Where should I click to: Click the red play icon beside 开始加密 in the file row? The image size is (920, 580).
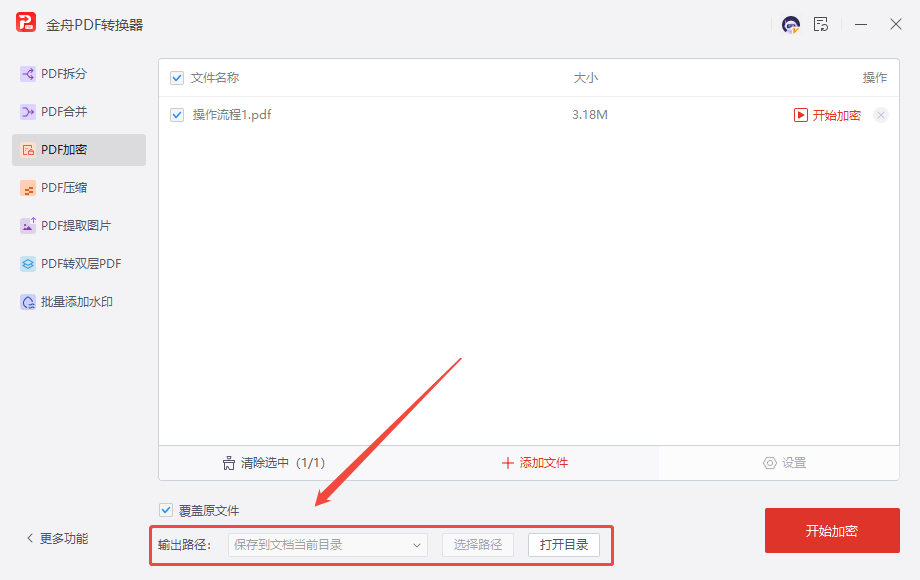coord(800,115)
